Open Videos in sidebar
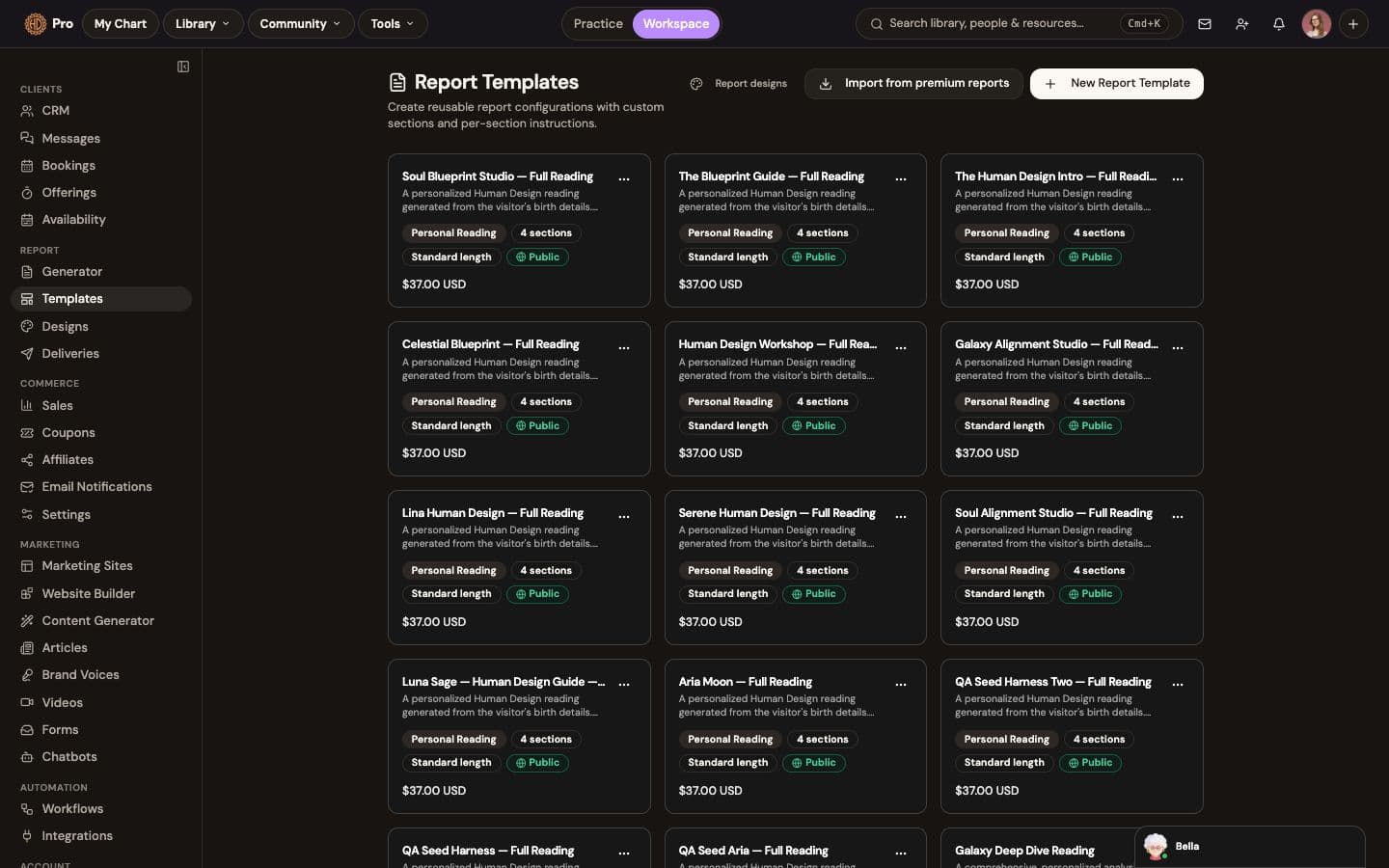 coord(101,703)
